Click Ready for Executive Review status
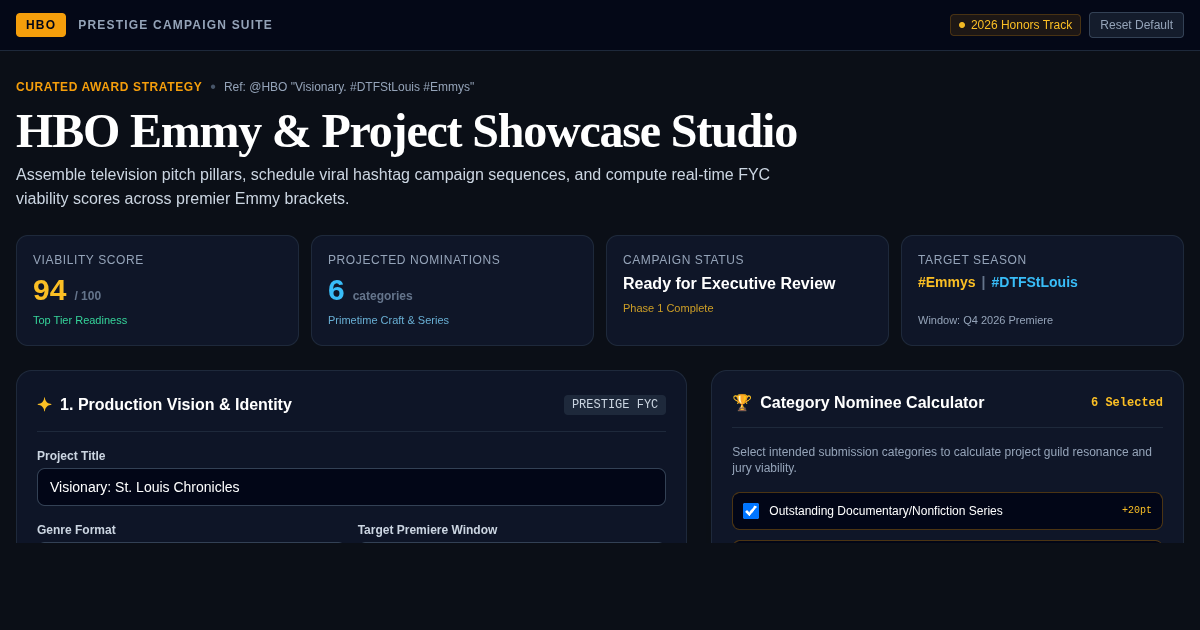Viewport: 1200px width, 630px height. click(x=729, y=284)
